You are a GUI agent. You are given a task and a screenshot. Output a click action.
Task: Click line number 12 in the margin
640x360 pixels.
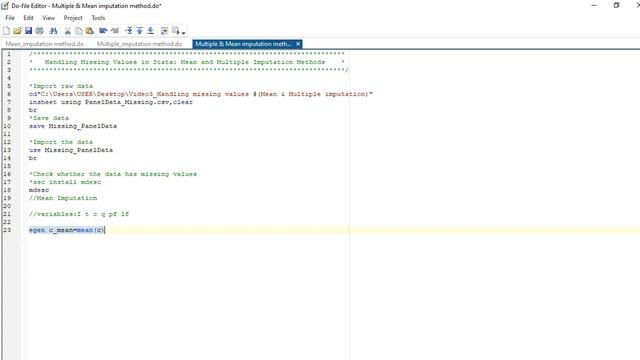pyautogui.click(x=7, y=142)
